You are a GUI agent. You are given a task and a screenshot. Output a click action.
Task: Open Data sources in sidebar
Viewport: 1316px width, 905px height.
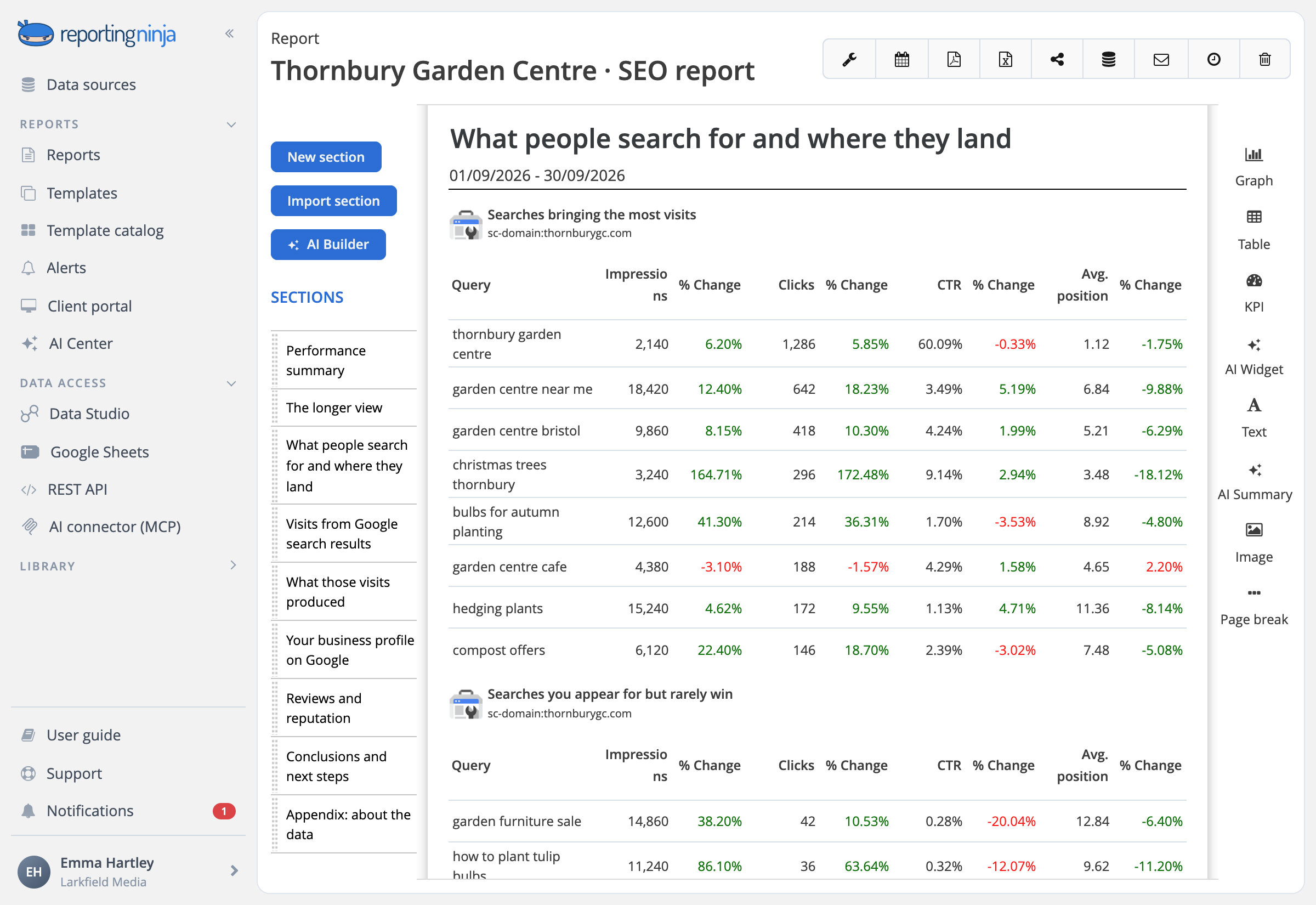[78, 84]
